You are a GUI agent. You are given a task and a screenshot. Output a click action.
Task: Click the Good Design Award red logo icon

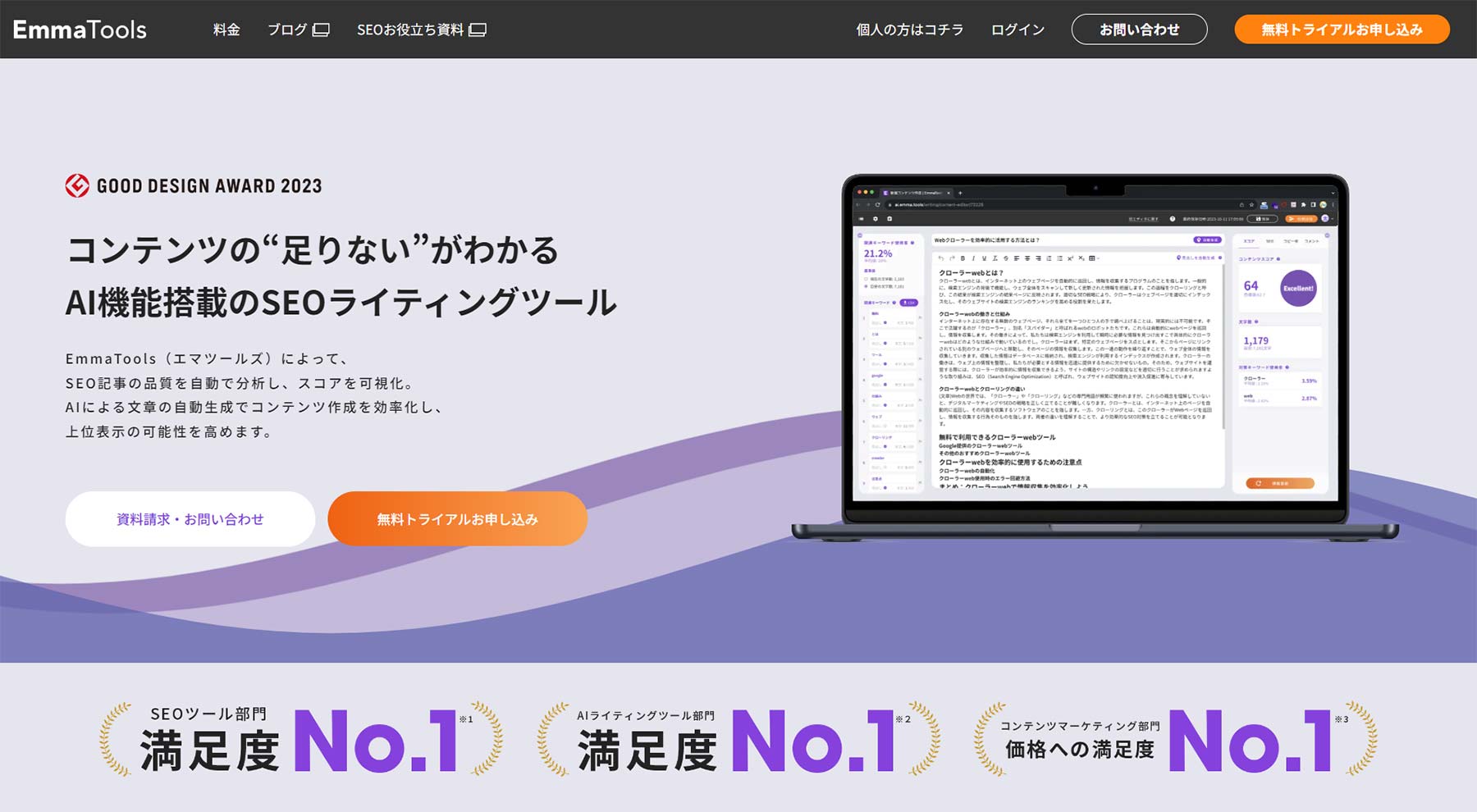77,185
